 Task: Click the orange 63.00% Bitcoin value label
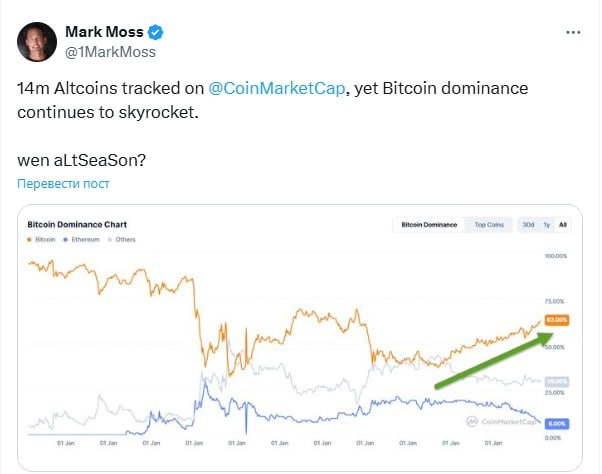coord(556,320)
